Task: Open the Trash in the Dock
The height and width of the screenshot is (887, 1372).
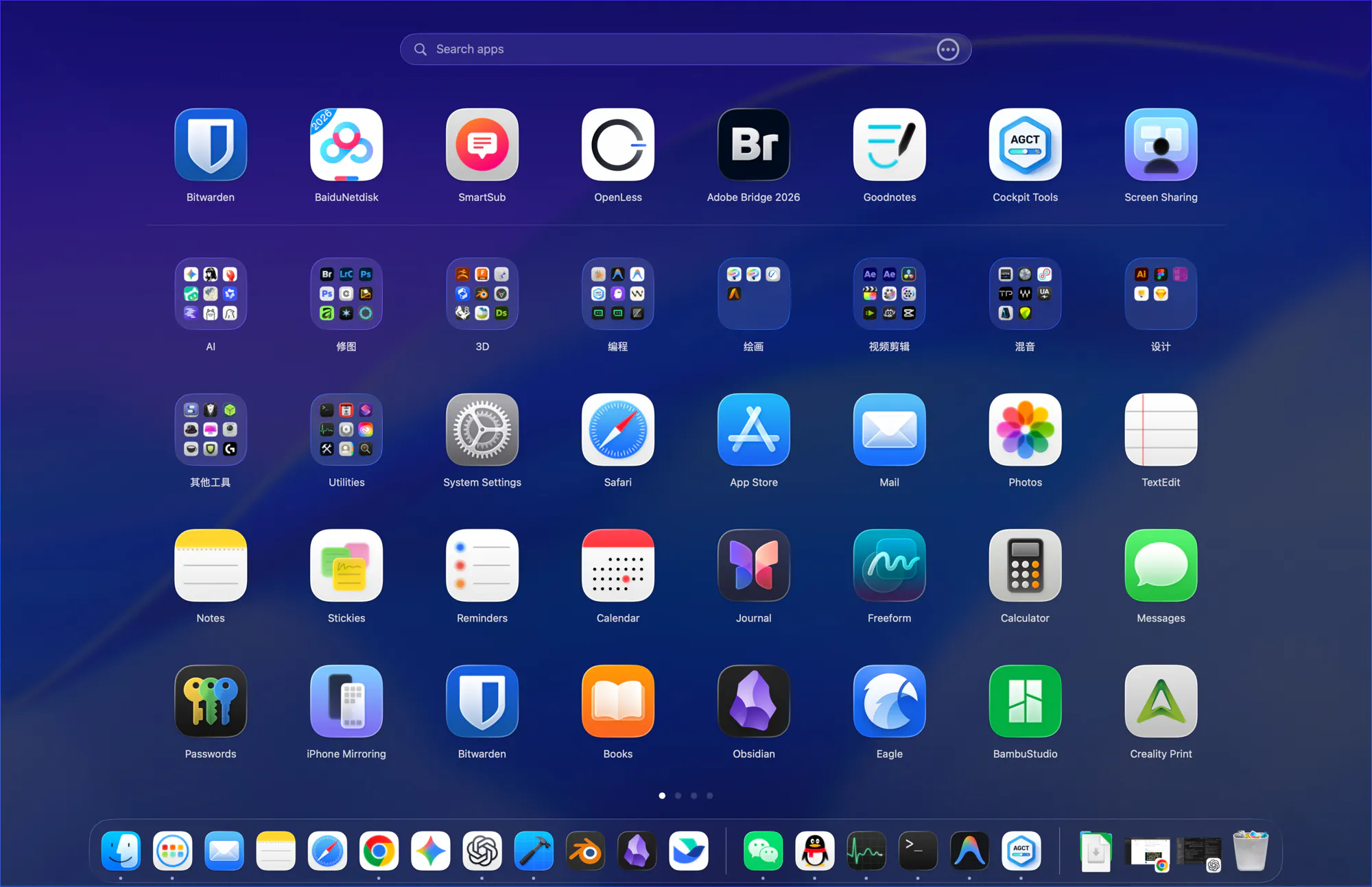Action: 1251,851
